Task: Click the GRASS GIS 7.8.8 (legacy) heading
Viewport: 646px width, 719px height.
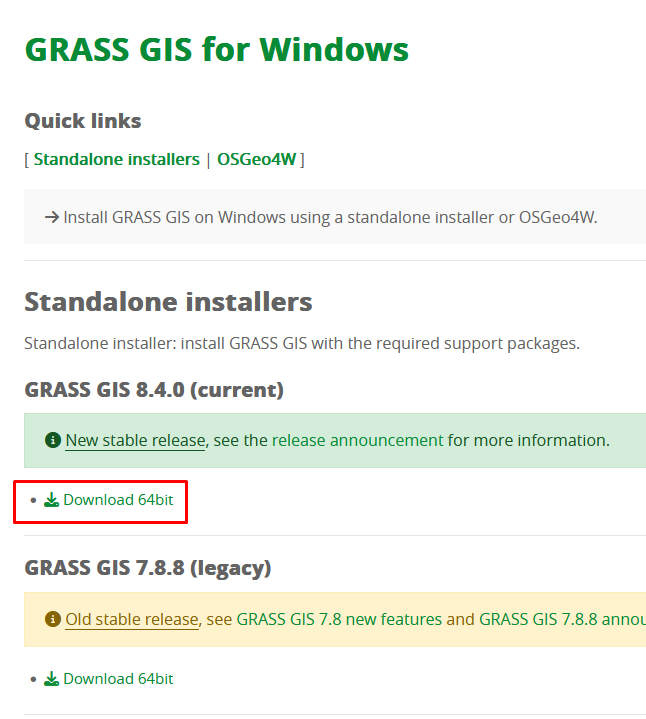Action: 148,568
